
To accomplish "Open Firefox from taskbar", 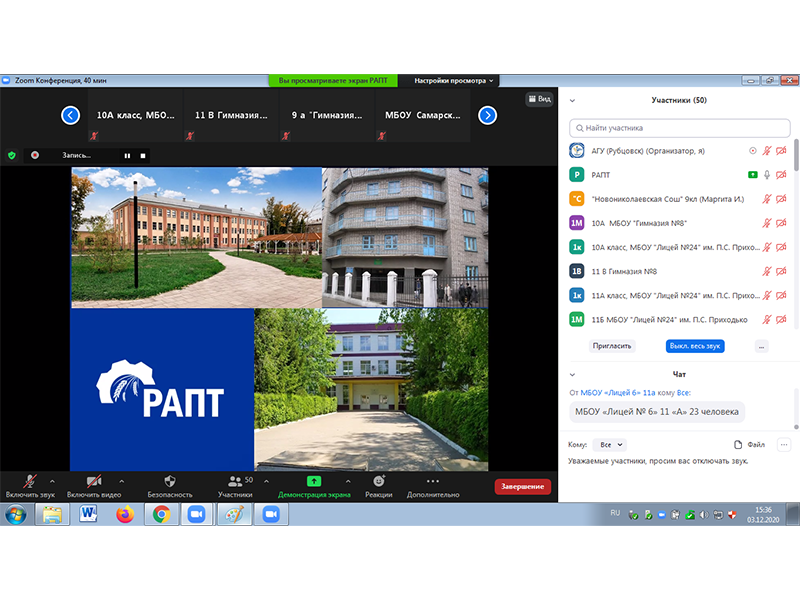I will click(125, 514).
